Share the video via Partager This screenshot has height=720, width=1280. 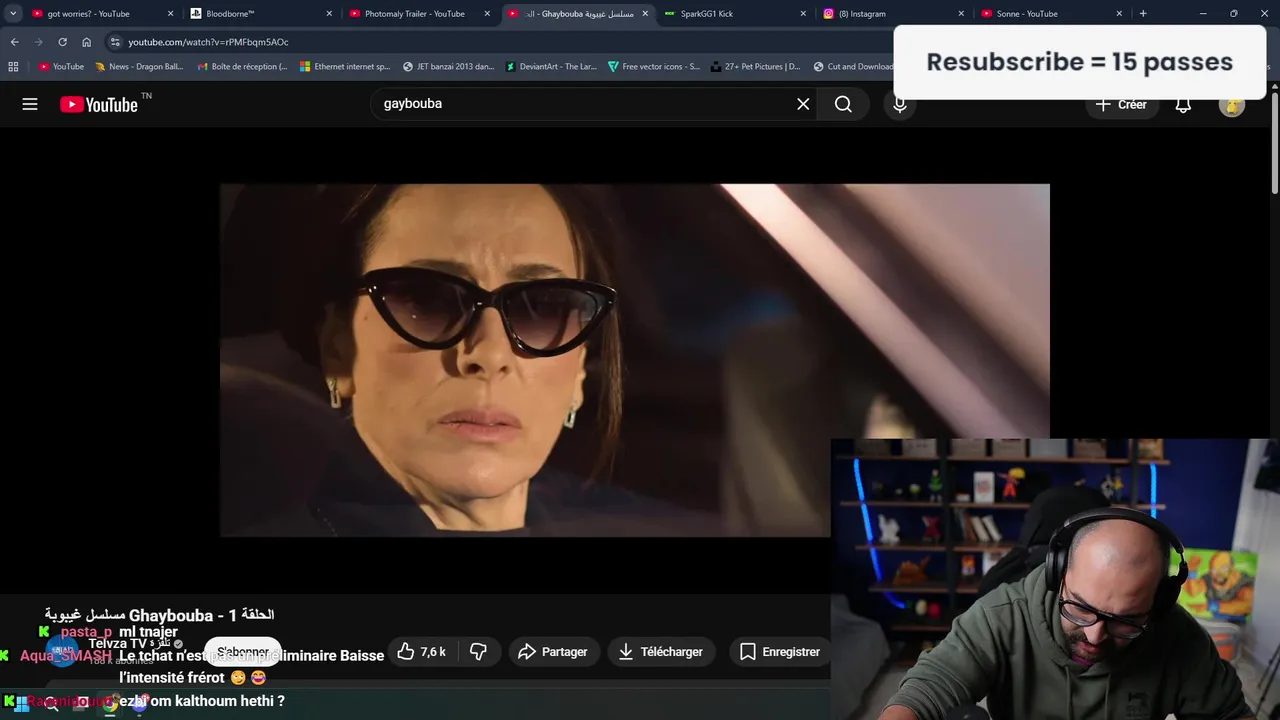pyautogui.click(x=552, y=652)
